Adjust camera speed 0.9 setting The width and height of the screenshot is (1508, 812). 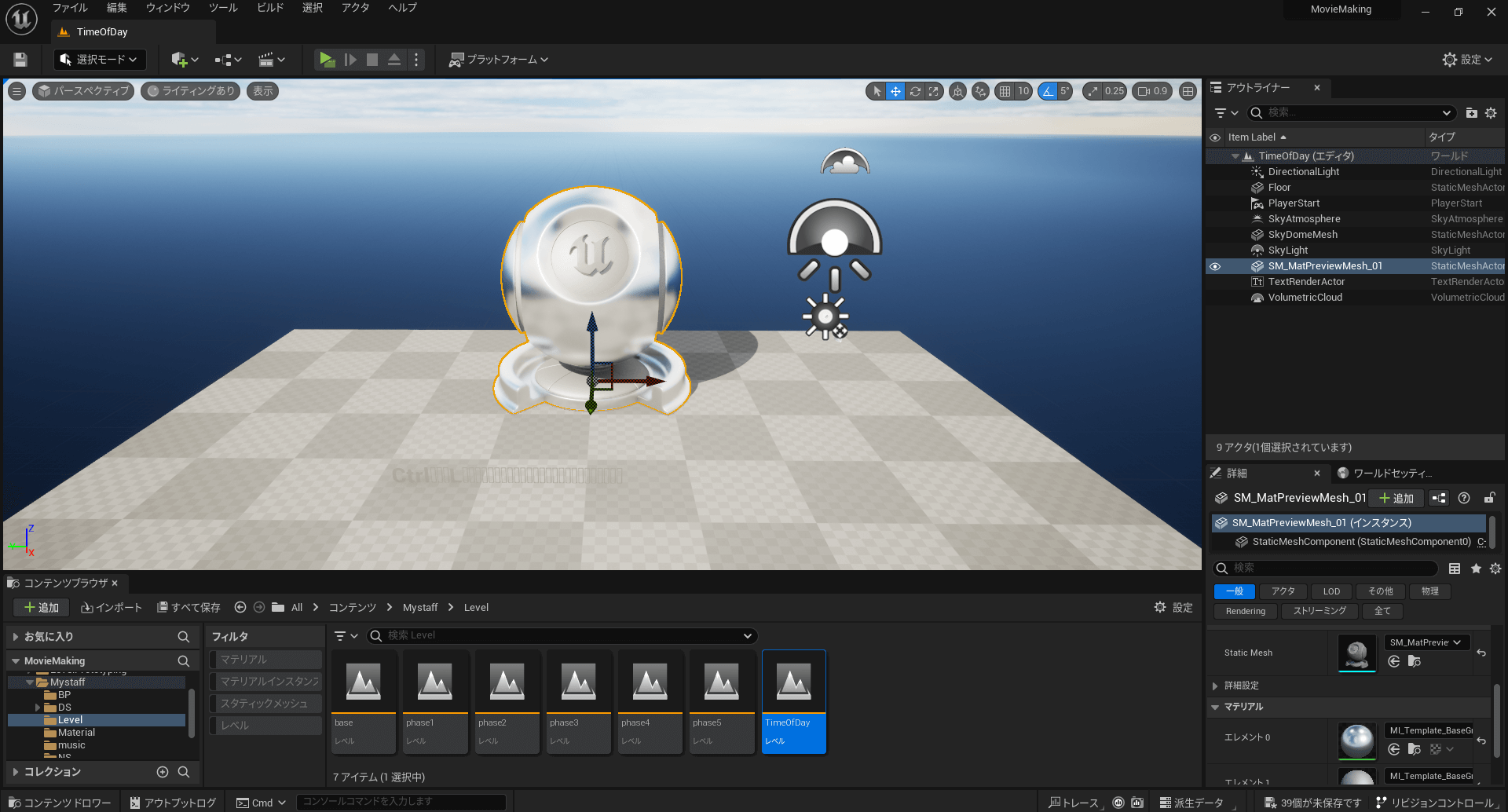[1152, 91]
